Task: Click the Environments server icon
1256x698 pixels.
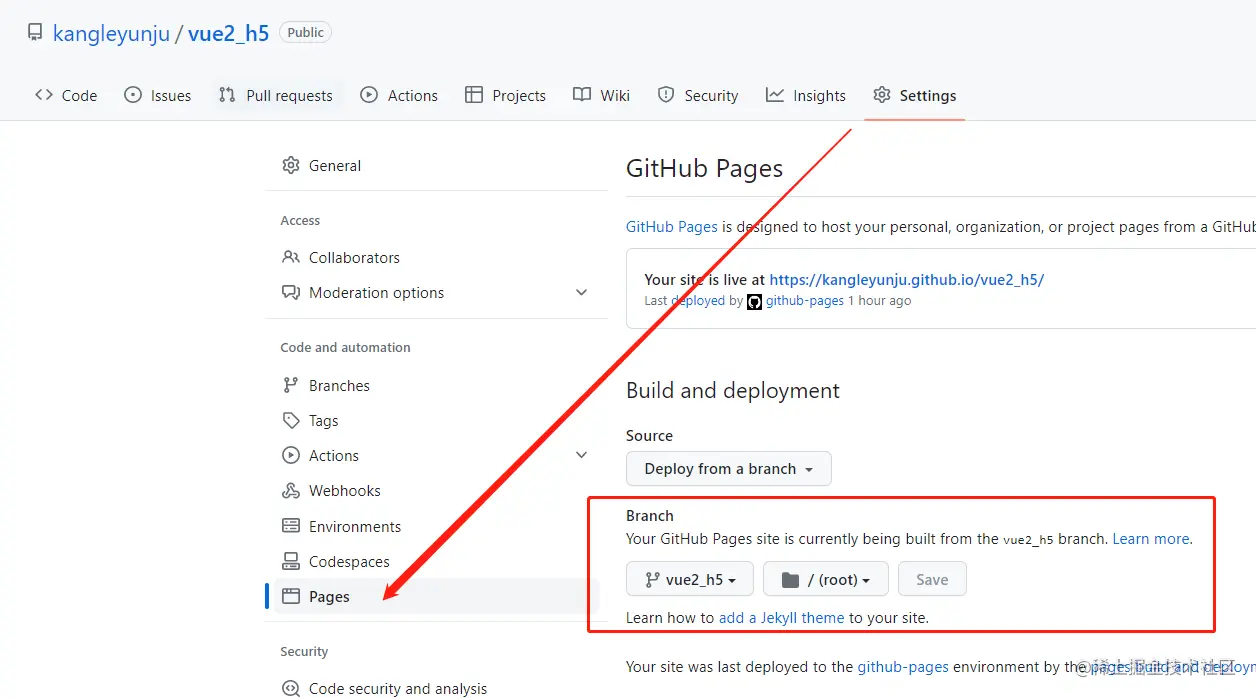Action: tap(291, 526)
